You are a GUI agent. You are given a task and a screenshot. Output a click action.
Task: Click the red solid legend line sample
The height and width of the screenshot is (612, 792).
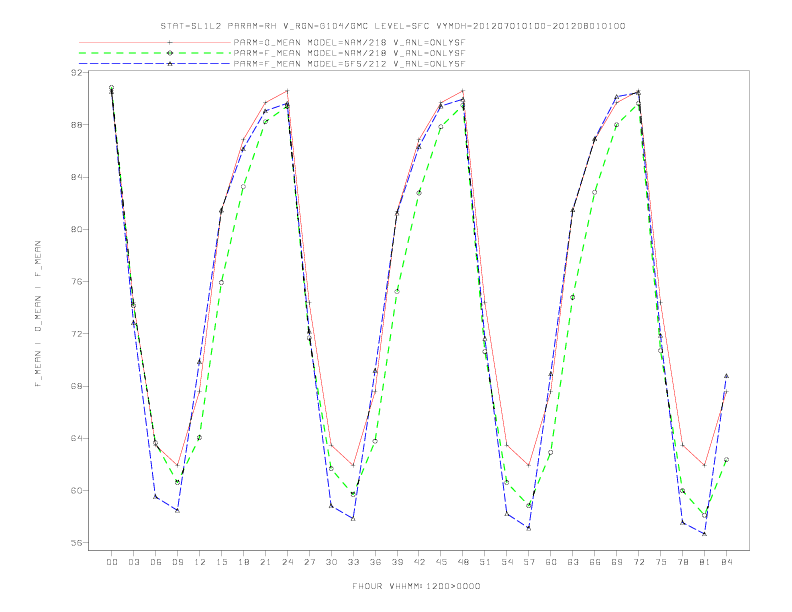(x=155, y=42)
